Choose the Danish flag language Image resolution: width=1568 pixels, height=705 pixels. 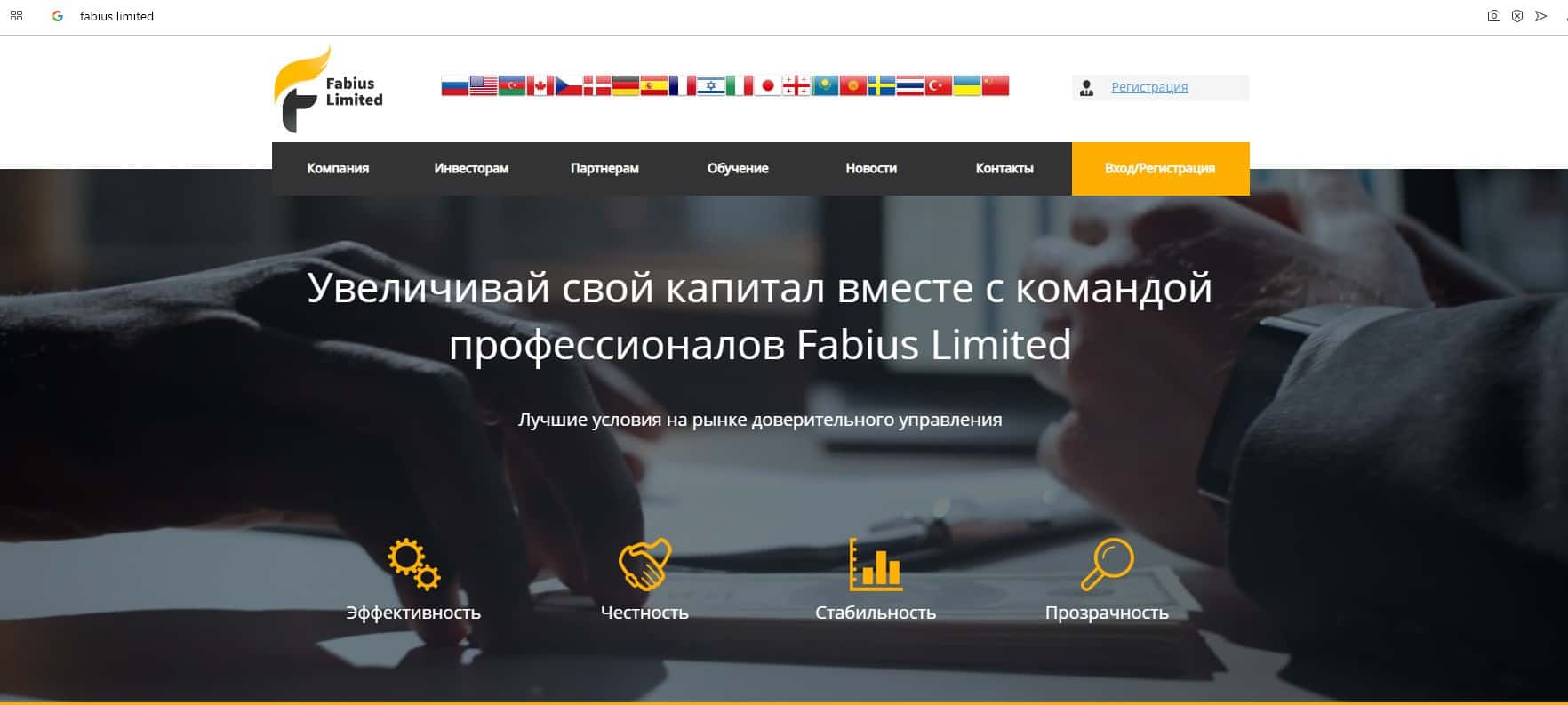point(597,85)
